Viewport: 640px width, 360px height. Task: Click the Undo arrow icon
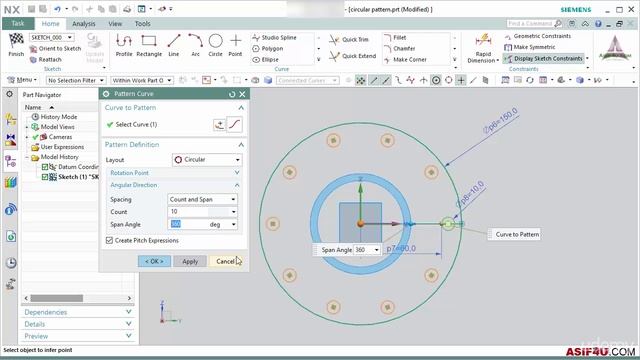57,9
